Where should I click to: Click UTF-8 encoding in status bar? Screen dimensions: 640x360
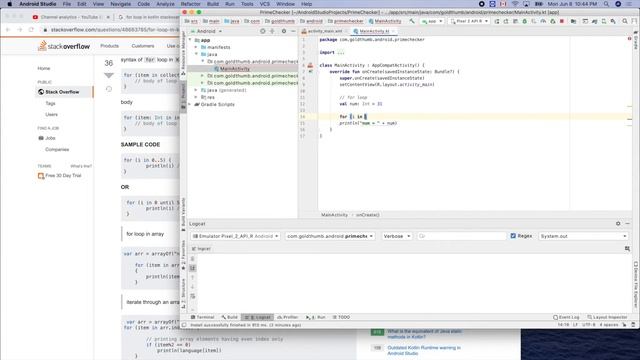(589, 325)
